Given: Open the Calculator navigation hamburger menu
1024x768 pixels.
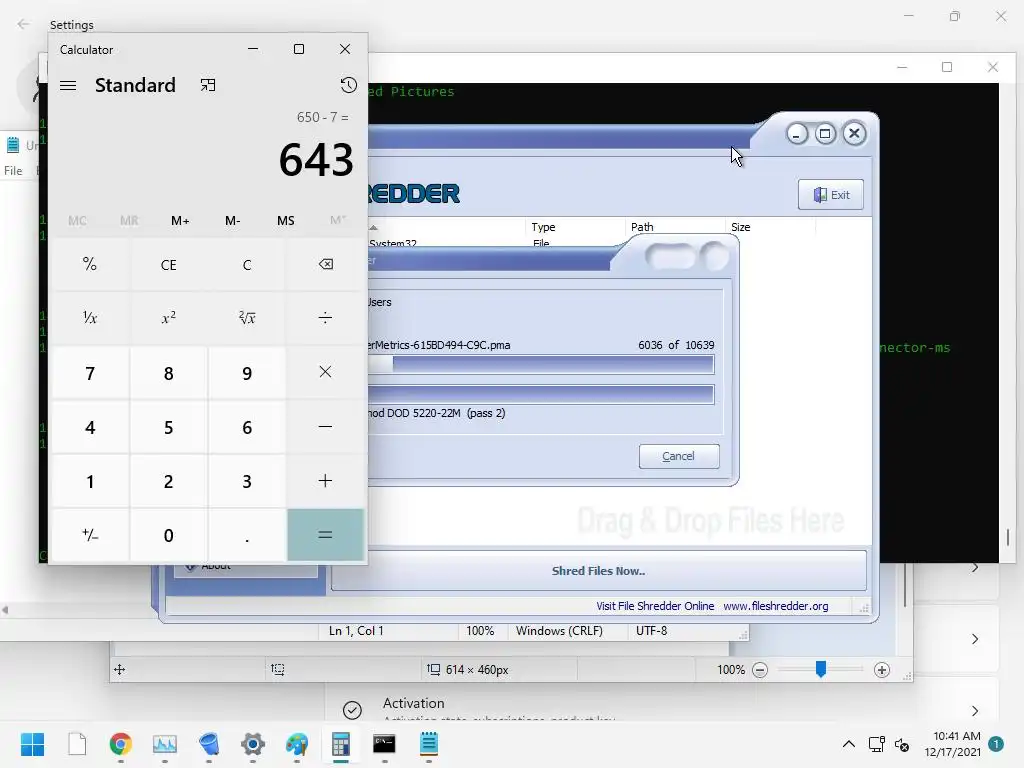Looking at the screenshot, I should coord(68,86).
